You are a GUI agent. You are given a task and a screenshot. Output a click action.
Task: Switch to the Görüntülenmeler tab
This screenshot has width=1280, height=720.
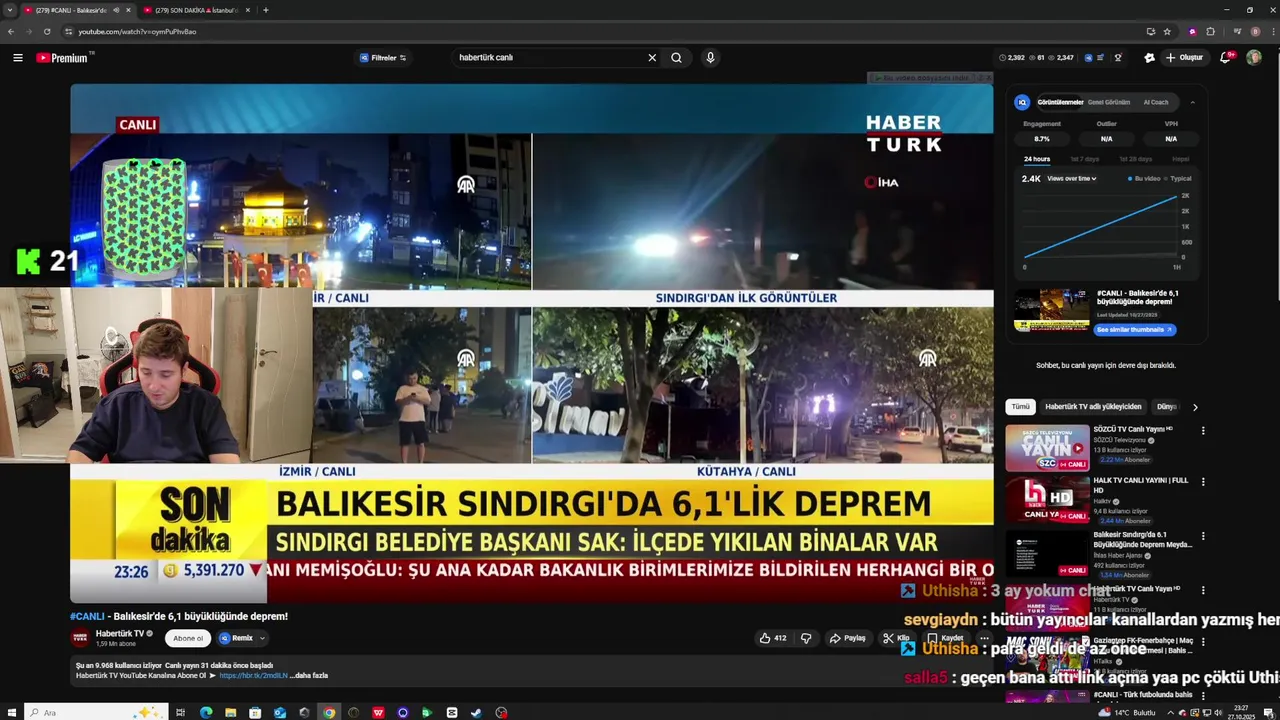(1060, 102)
